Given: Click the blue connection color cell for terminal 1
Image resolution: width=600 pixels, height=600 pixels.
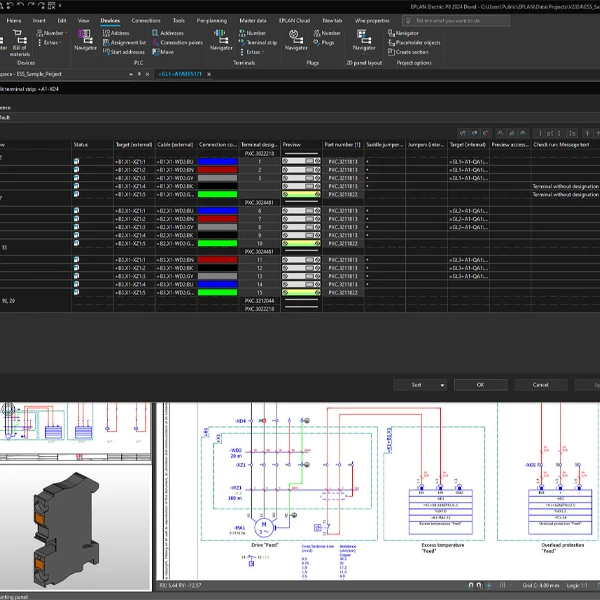Looking at the screenshot, I should coord(218,161).
